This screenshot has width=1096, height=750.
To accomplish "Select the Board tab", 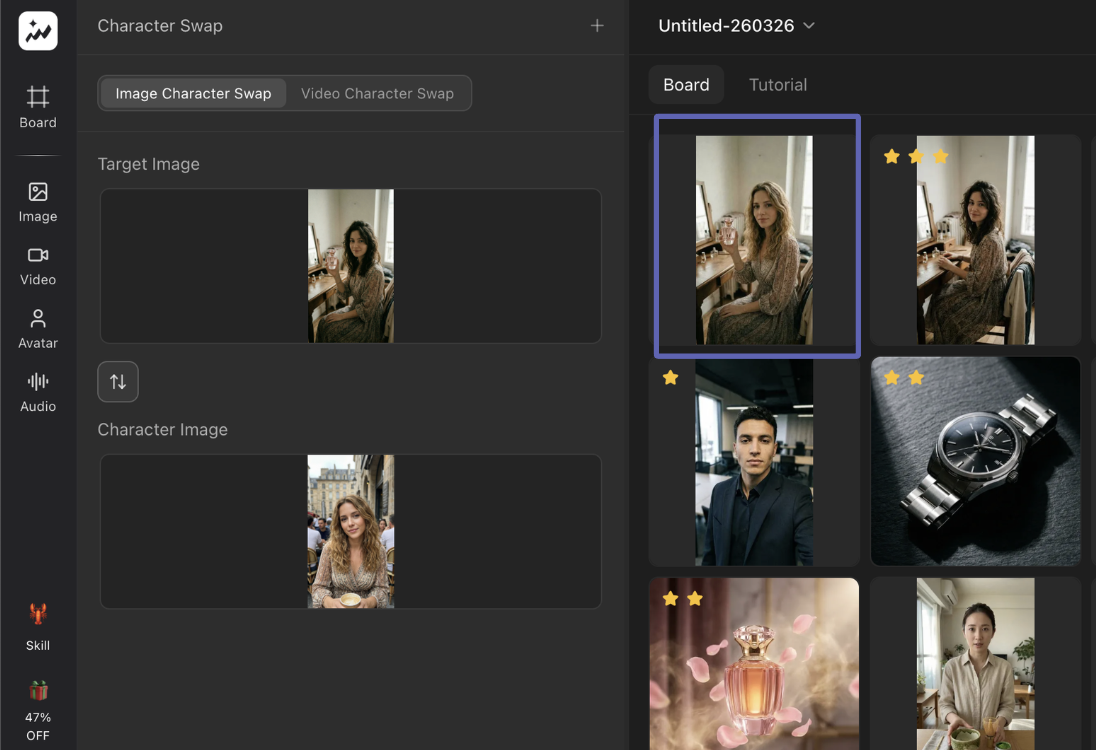I will tap(686, 85).
